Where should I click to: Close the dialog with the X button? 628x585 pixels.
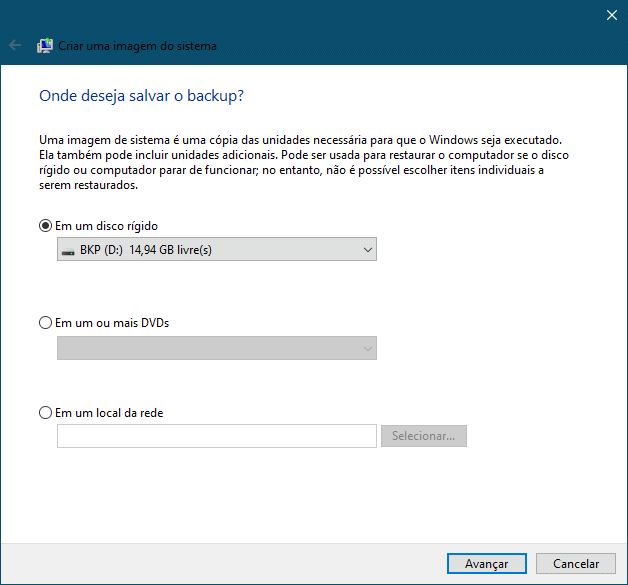[611, 15]
